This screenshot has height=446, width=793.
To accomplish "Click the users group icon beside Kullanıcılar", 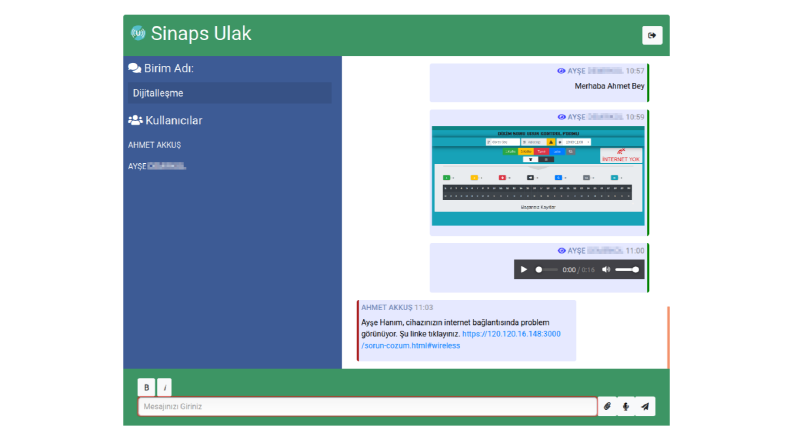I will tap(135, 120).
